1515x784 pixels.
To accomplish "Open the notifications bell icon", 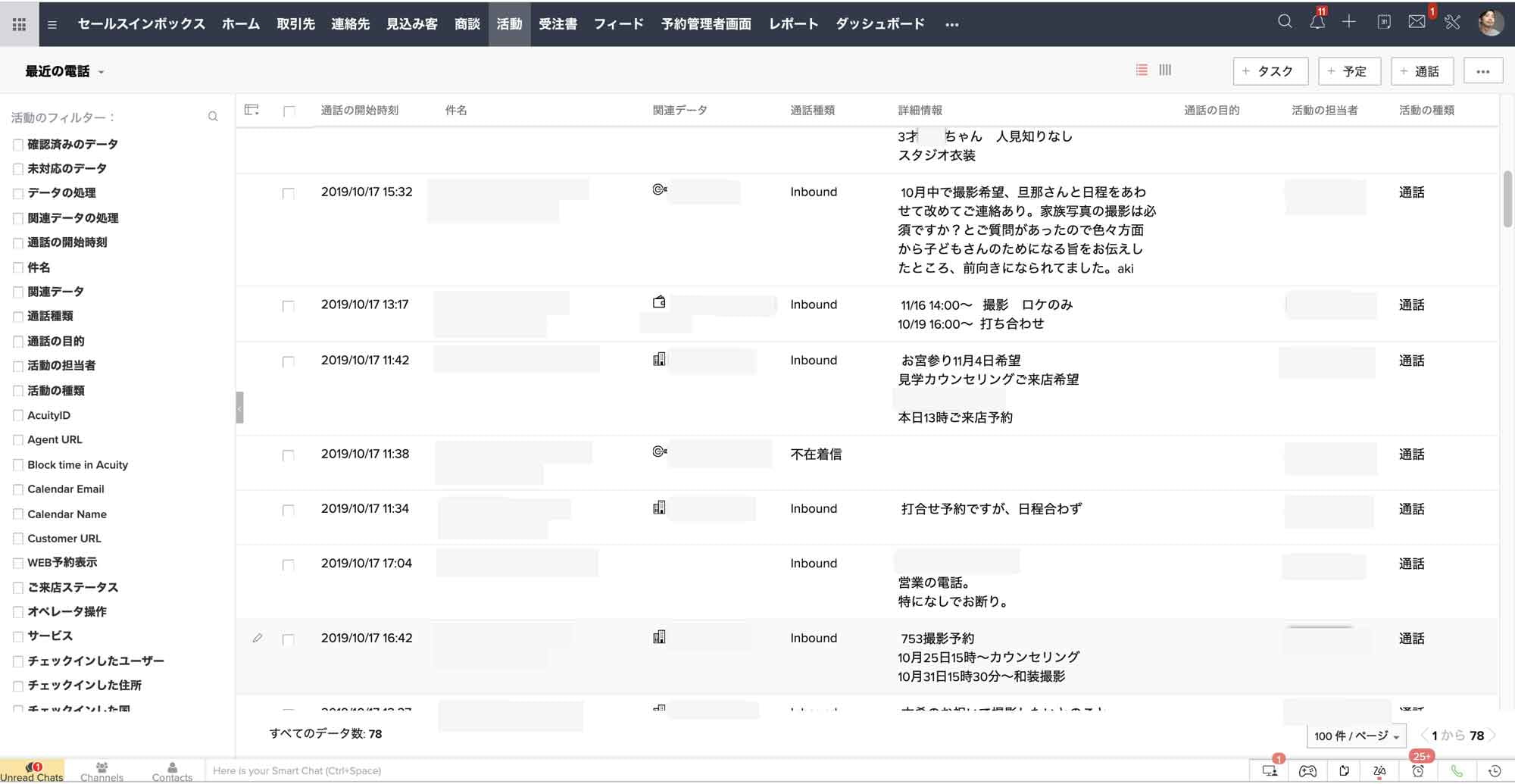I will point(1317,22).
